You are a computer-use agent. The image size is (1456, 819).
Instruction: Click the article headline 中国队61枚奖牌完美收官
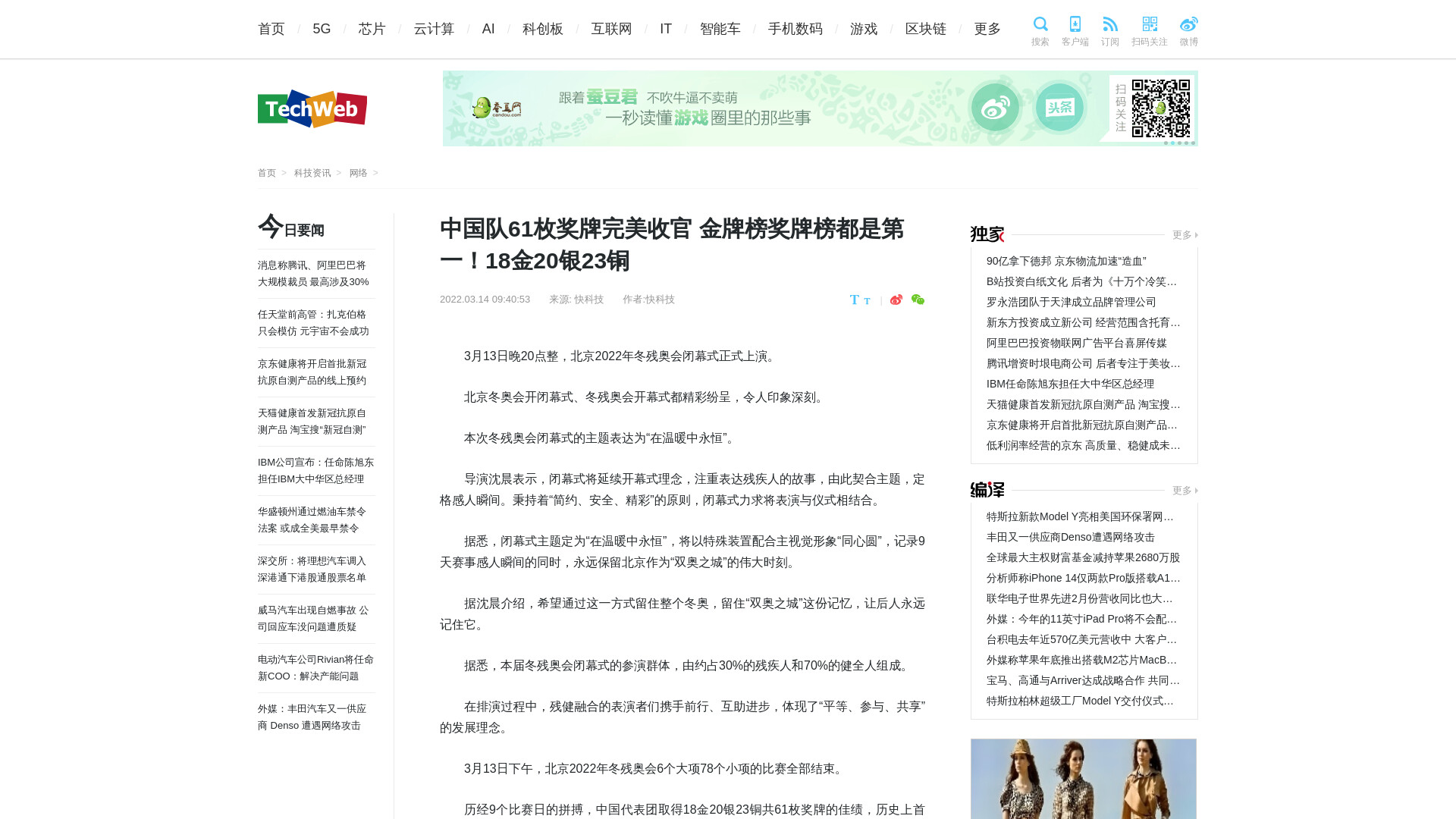coord(672,244)
